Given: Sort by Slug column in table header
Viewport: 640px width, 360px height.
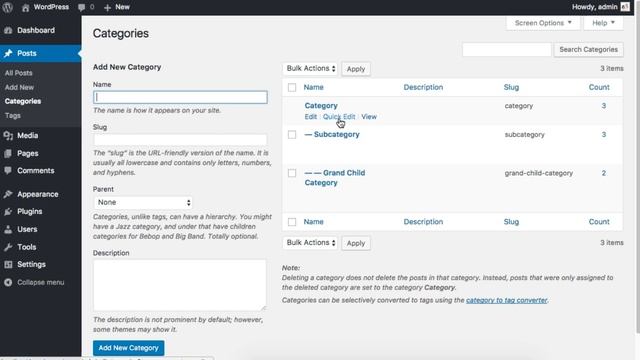Looking at the screenshot, I should click(x=511, y=87).
